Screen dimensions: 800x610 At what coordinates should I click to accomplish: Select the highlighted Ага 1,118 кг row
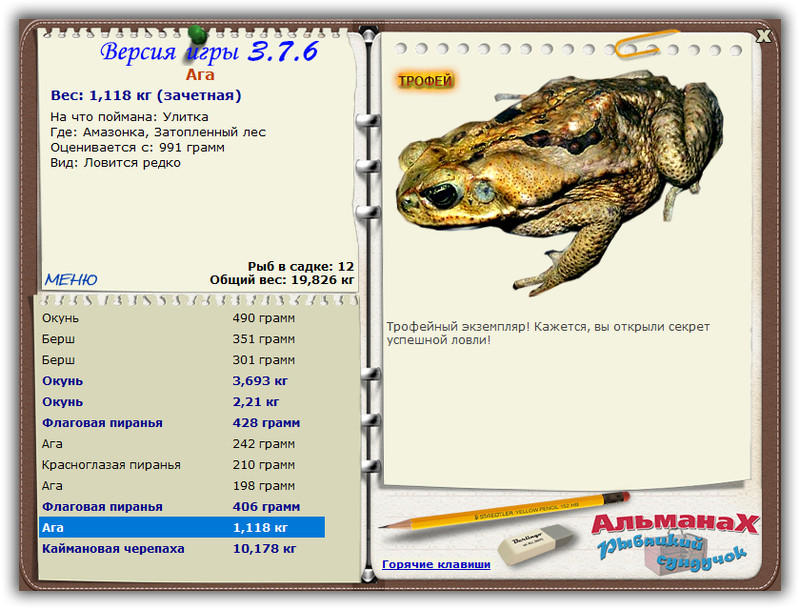point(182,527)
